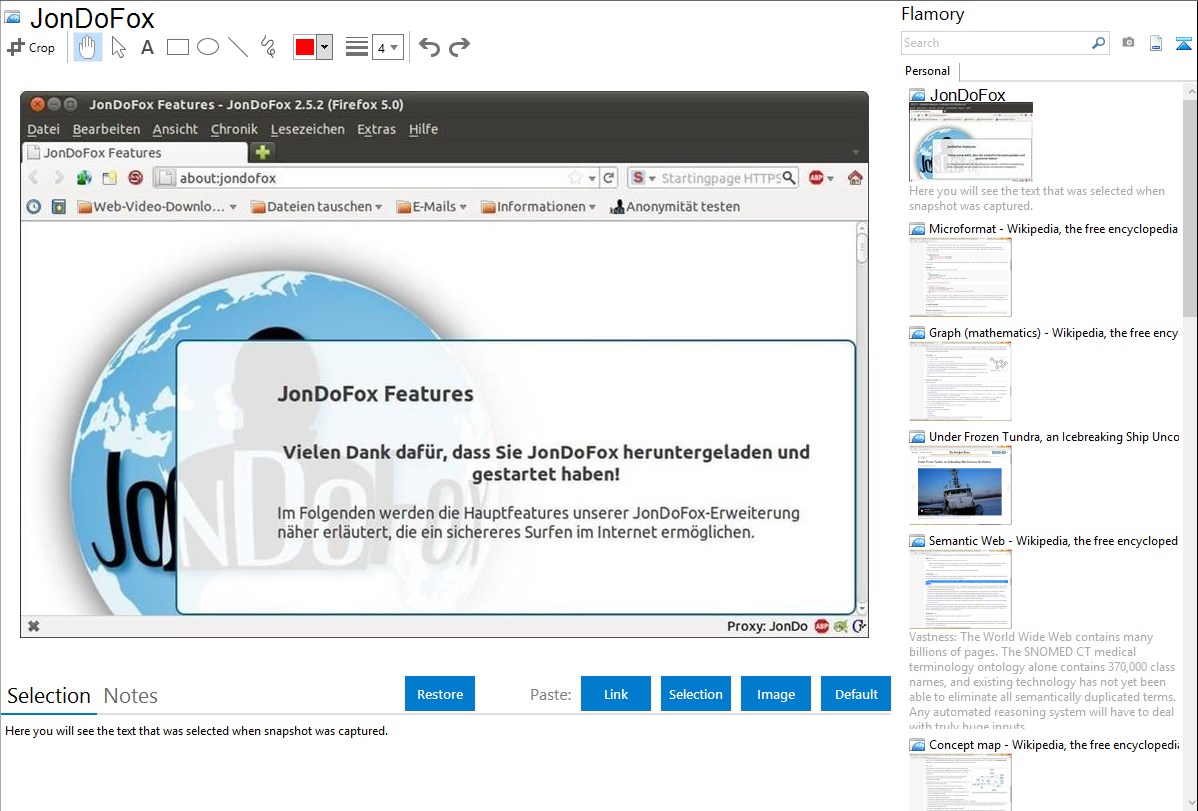Screen dimensions: 1198x811
Task: Click the Proxy: JonDo status text
Action: click(x=767, y=626)
